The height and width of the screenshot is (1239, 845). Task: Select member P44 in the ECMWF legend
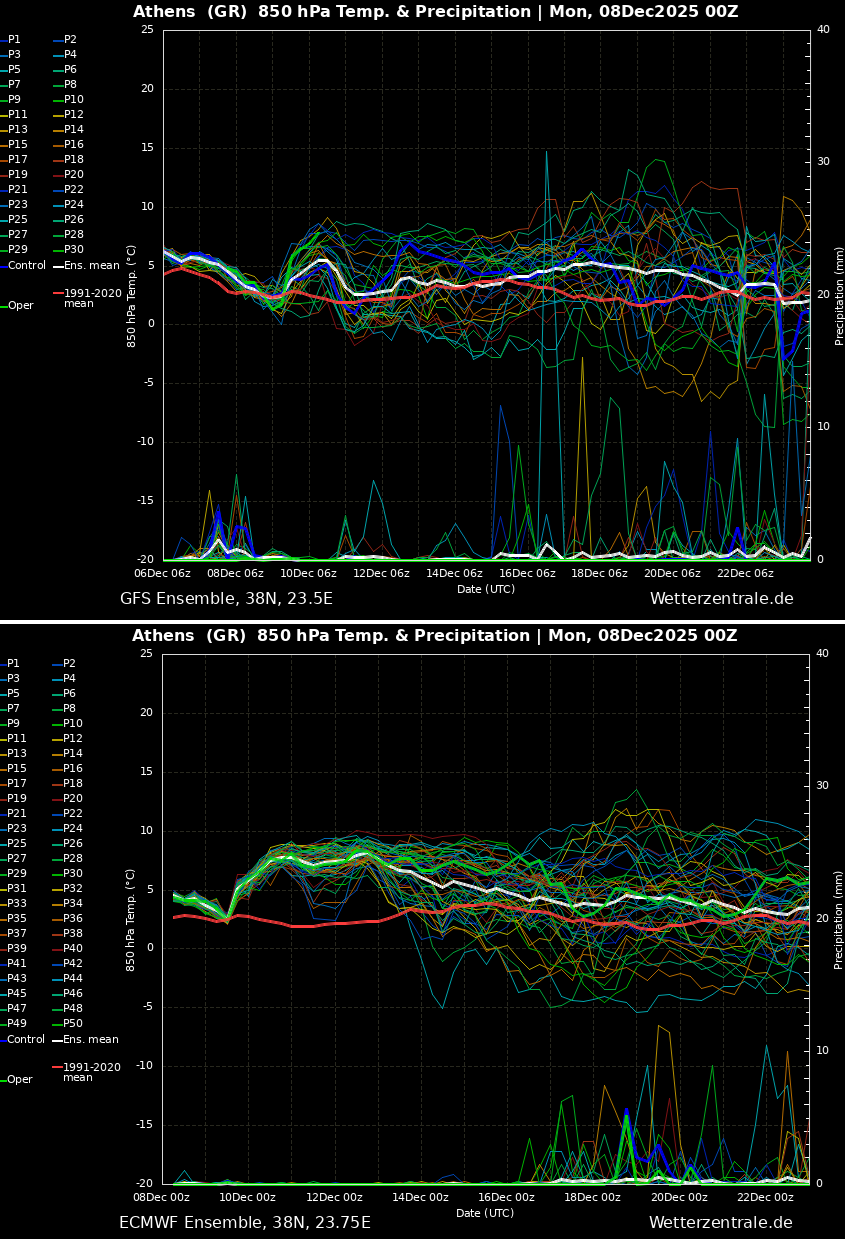[73, 979]
